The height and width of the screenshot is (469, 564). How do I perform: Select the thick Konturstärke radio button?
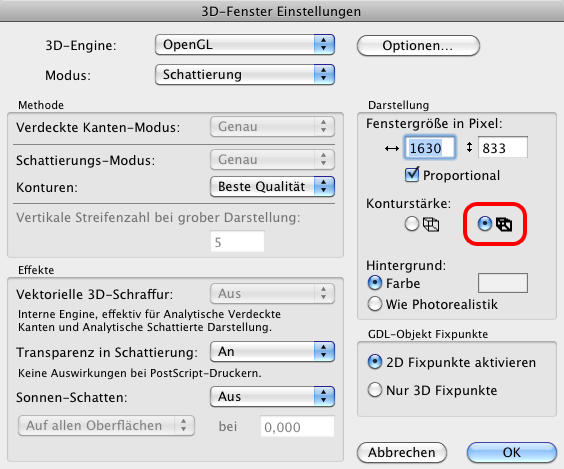click(x=485, y=224)
